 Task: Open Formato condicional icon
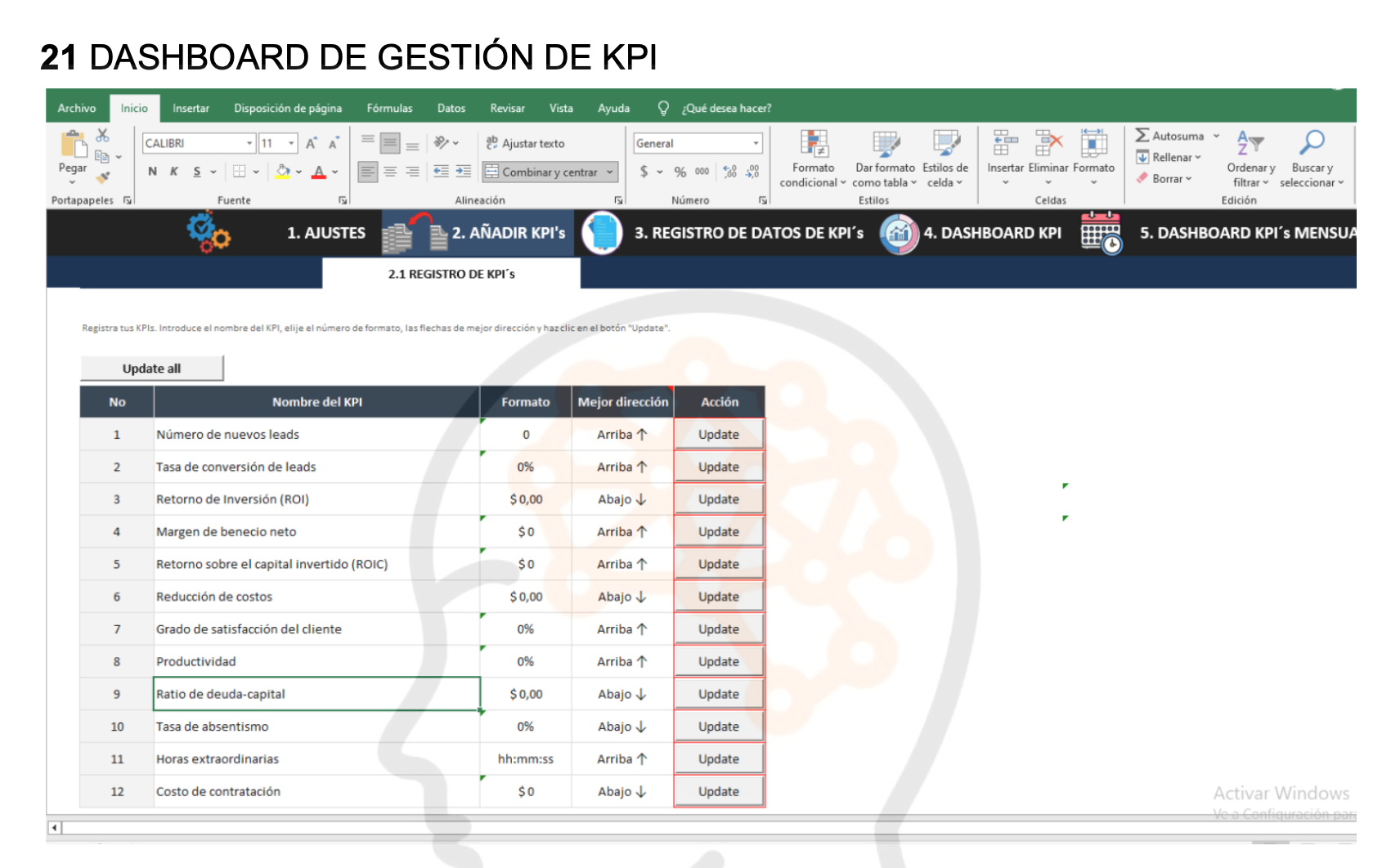pos(814,143)
